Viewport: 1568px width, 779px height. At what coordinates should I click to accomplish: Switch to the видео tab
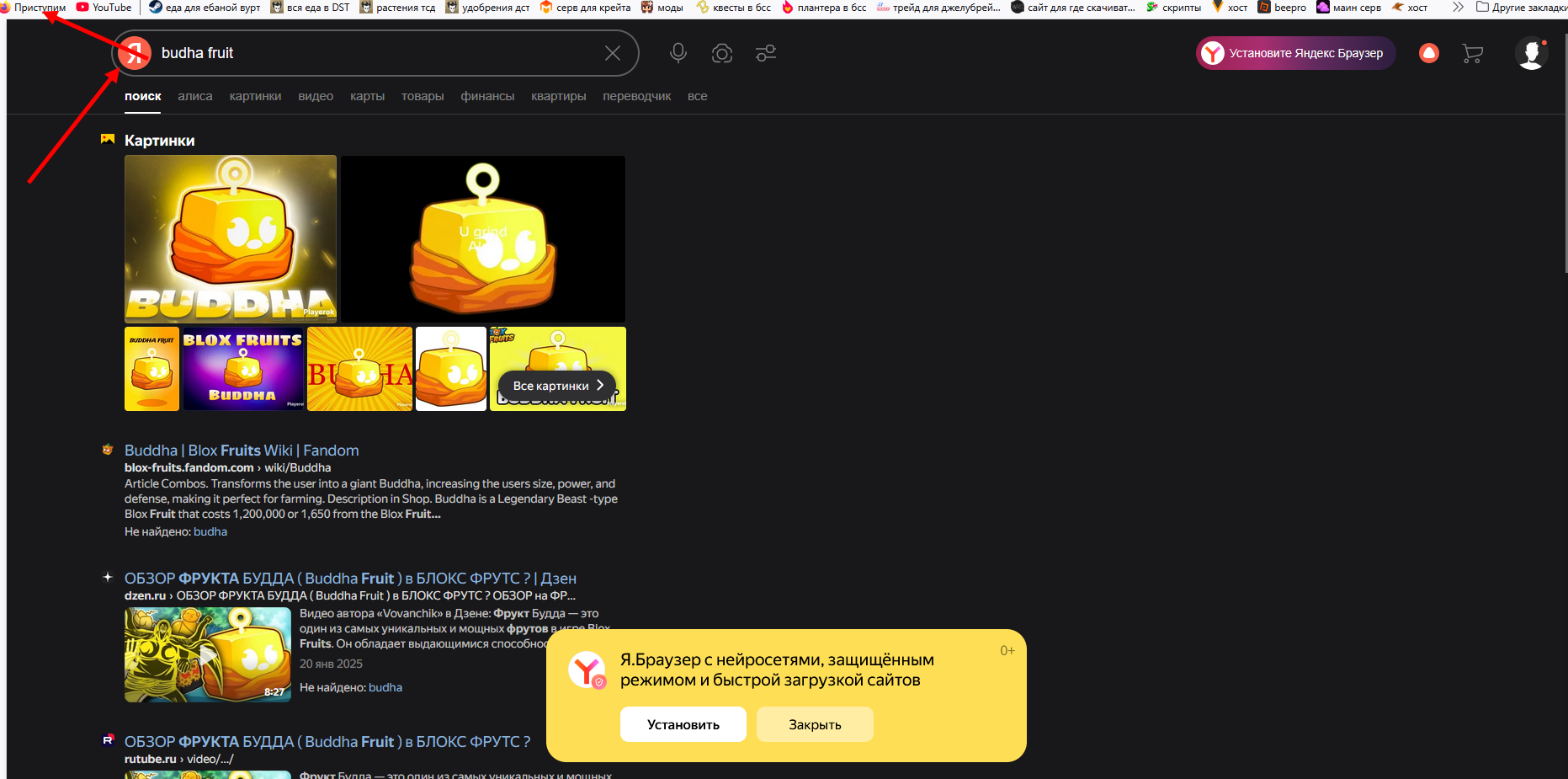(316, 96)
